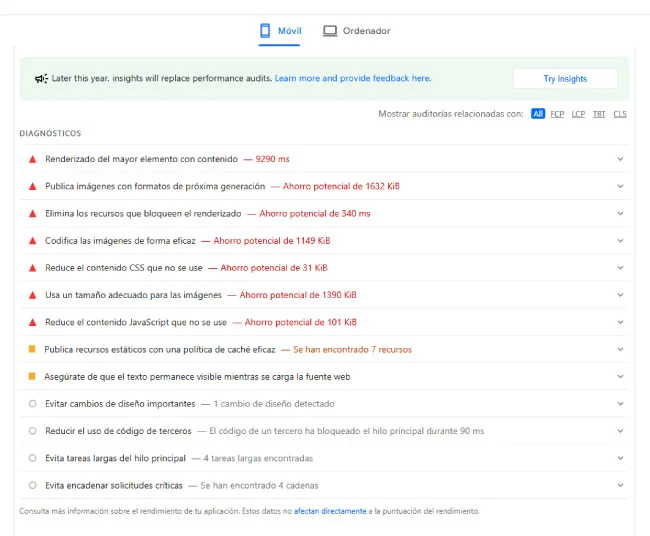
Task: Click Ahorro potencial de 31 KiB text
Action: 274,268
